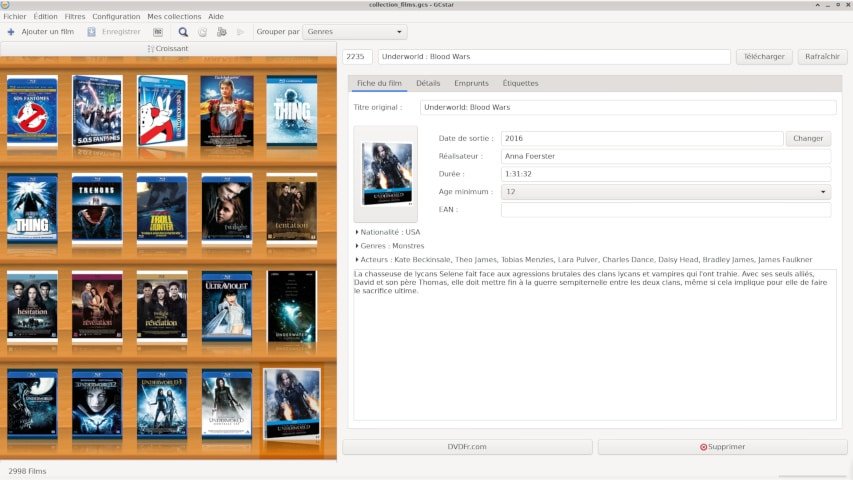Screen dimensions: 853x480
Task: Open the Aide menu
Action: pyautogui.click(x=216, y=16)
